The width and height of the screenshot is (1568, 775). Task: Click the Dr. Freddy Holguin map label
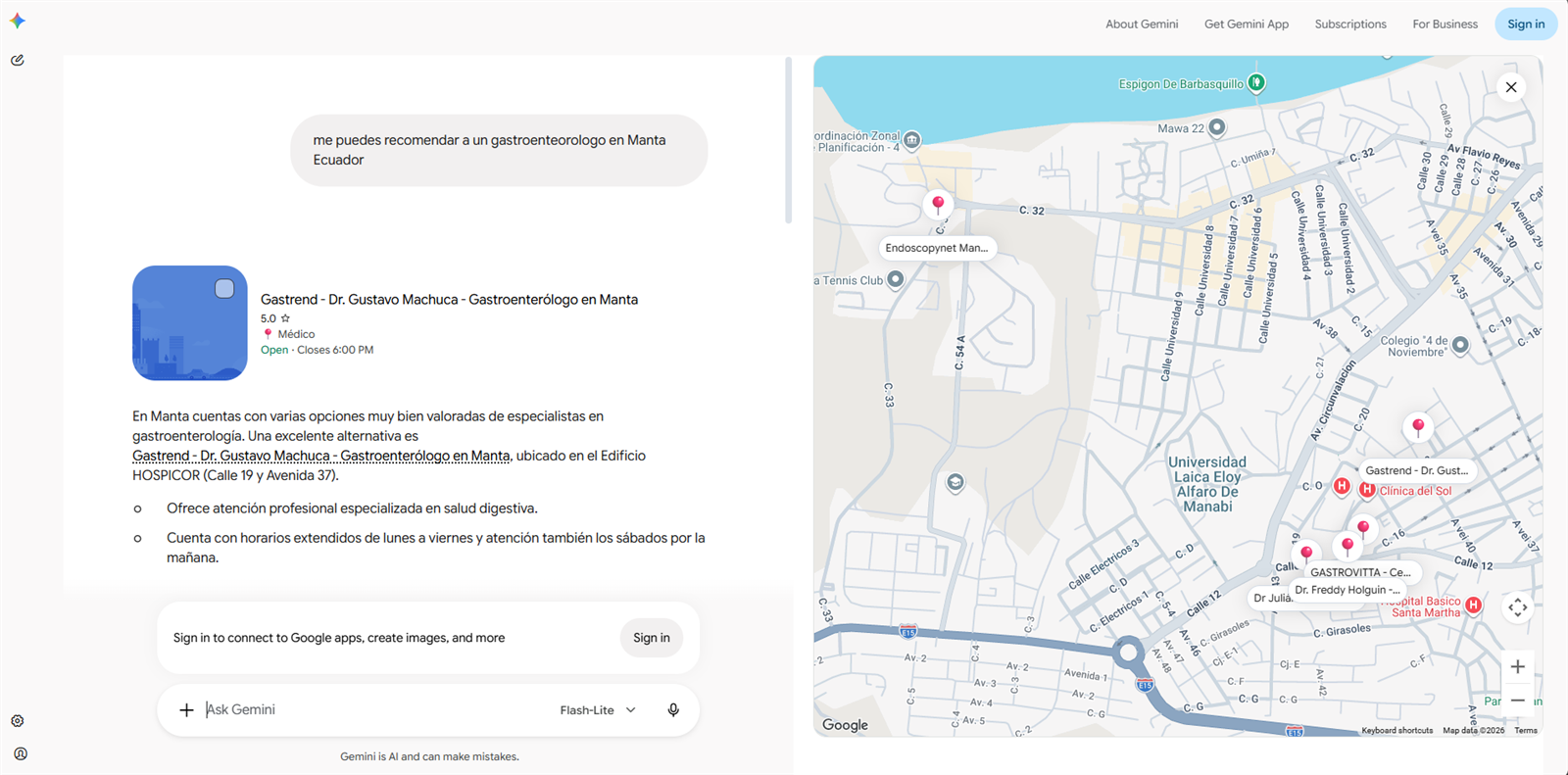point(1347,590)
